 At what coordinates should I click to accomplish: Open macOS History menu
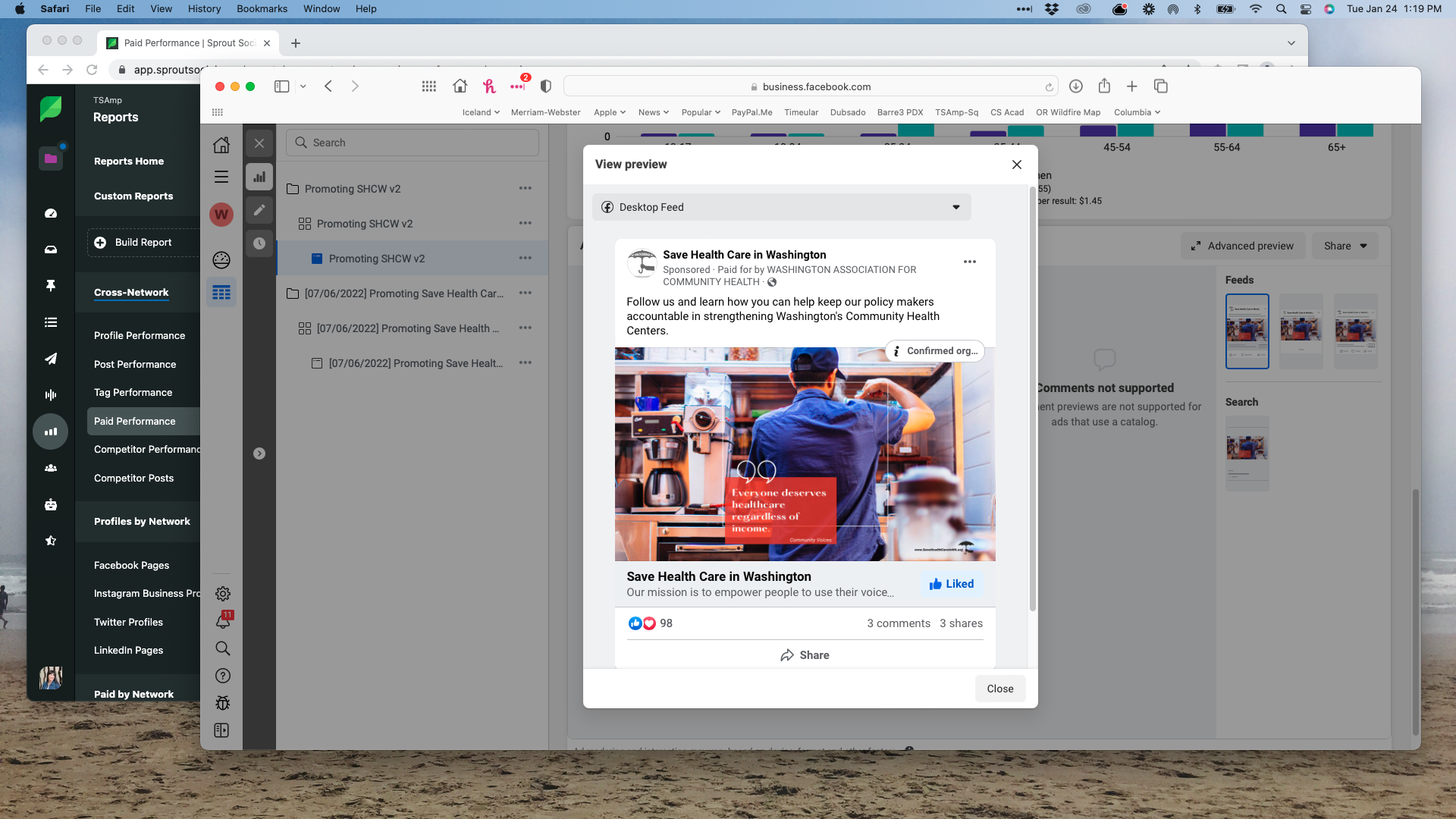[x=204, y=9]
